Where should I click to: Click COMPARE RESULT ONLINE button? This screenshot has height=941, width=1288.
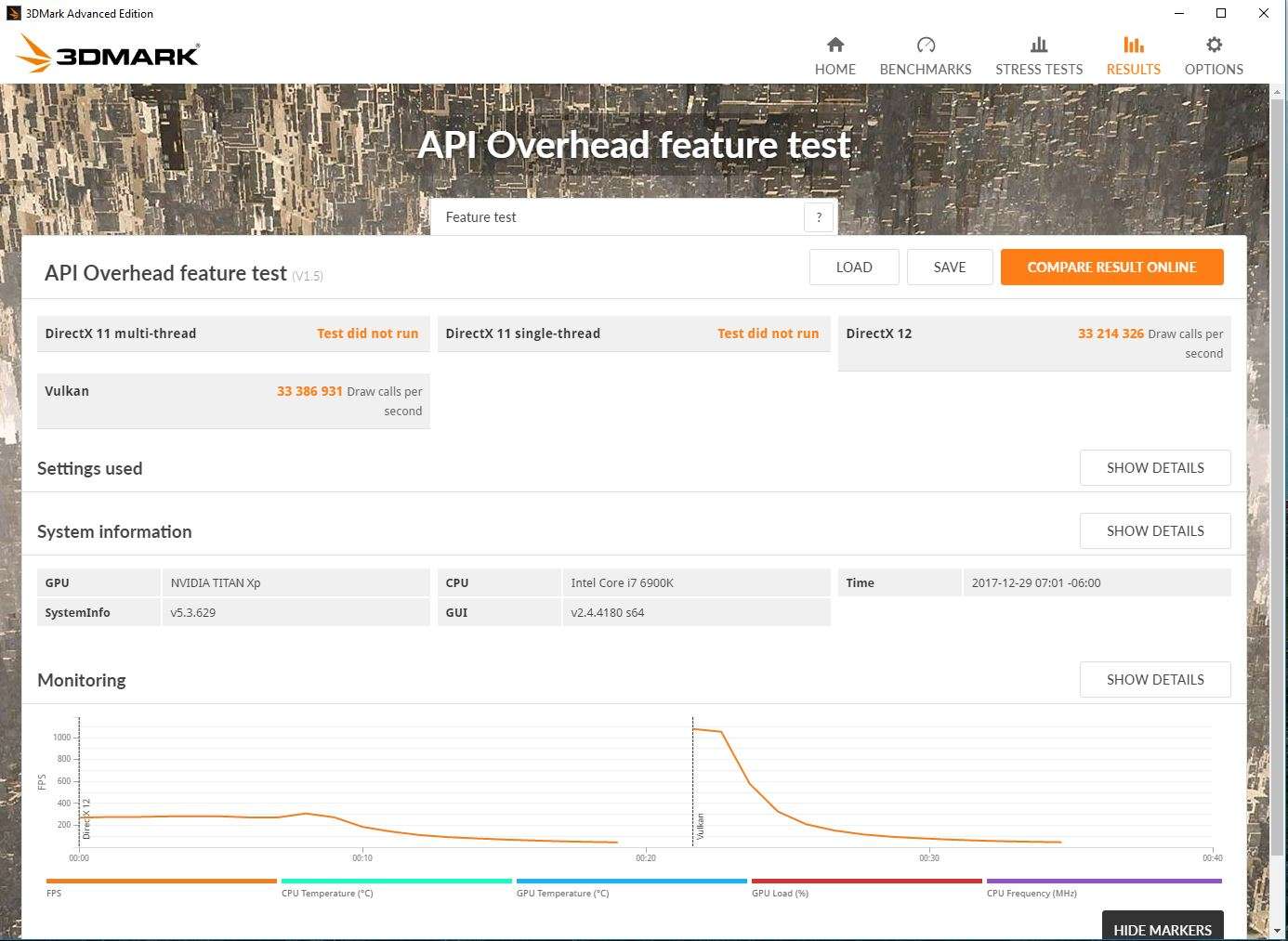click(x=1111, y=267)
